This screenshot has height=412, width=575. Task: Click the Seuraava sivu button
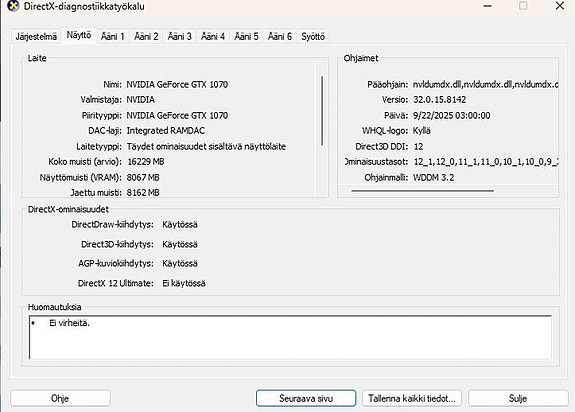pos(306,398)
